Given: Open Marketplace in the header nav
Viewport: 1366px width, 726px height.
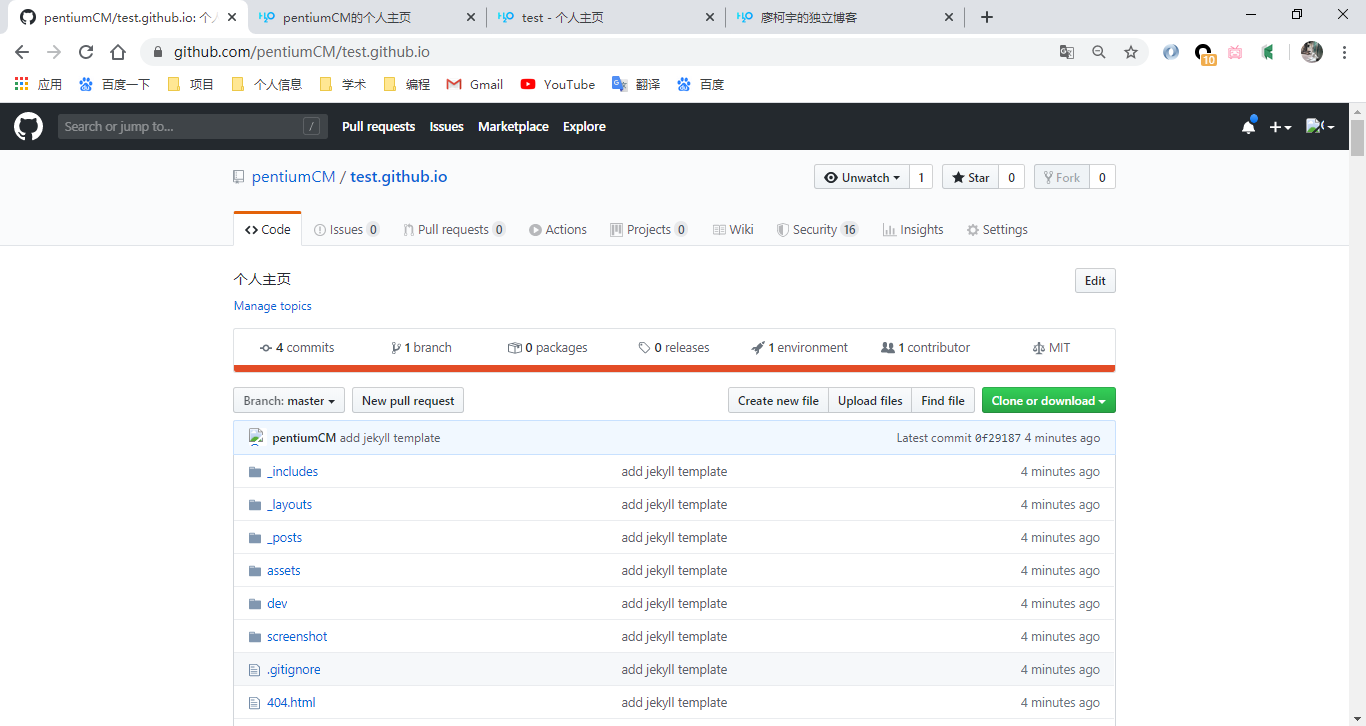Looking at the screenshot, I should [x=513, y=127].
